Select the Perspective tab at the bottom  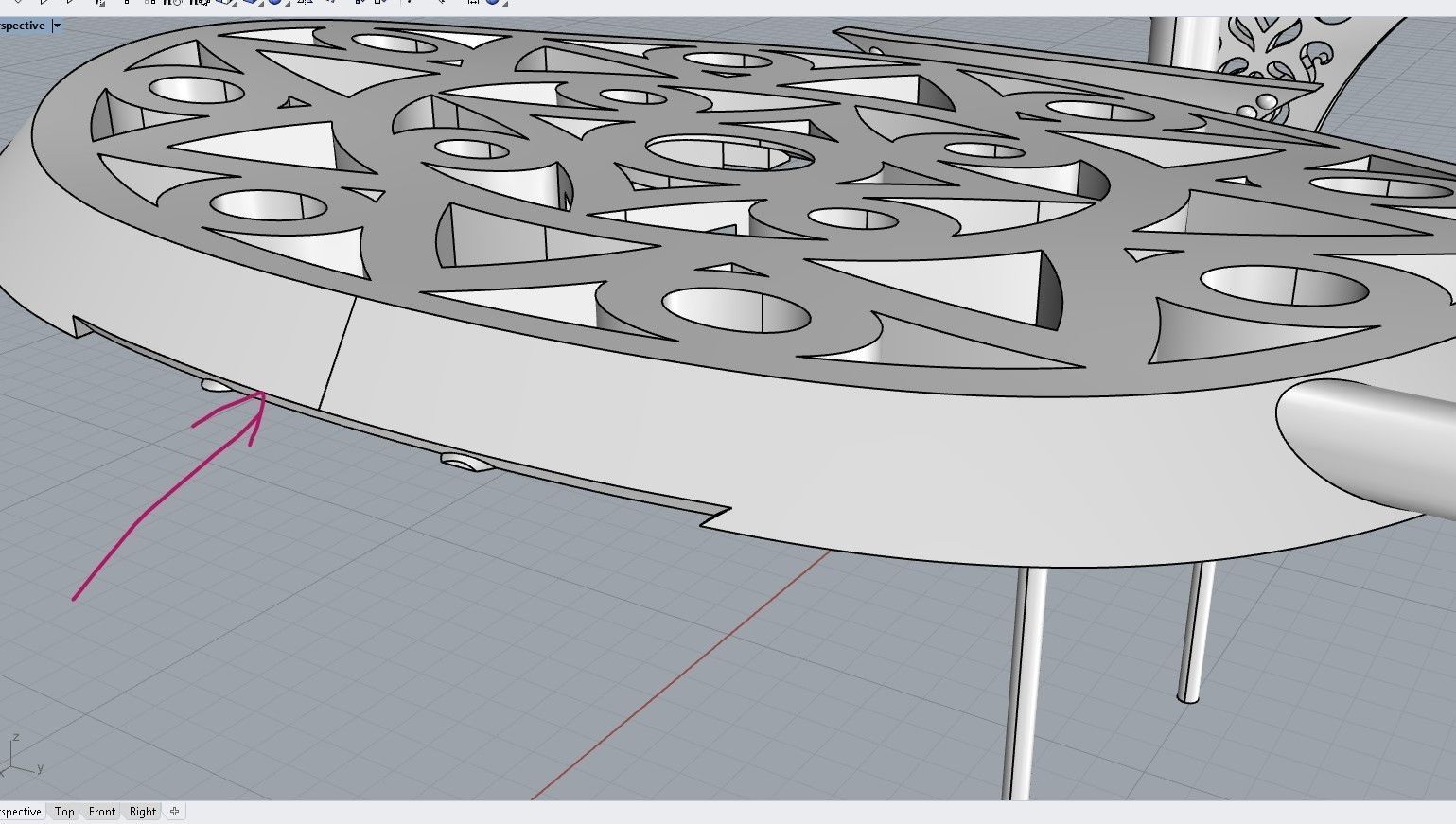21,812
